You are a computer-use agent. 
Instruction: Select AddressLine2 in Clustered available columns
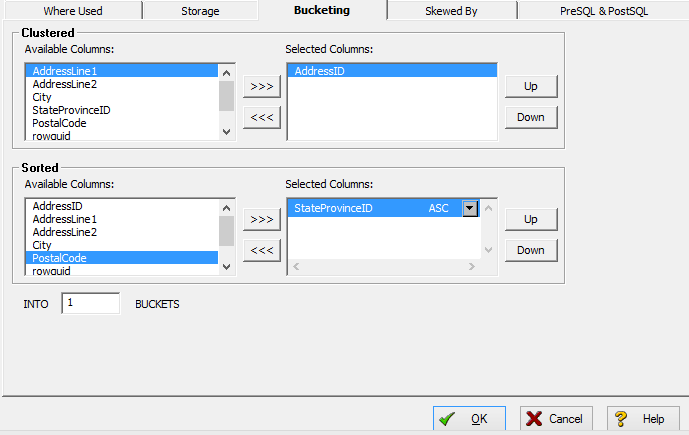[122, 84]
